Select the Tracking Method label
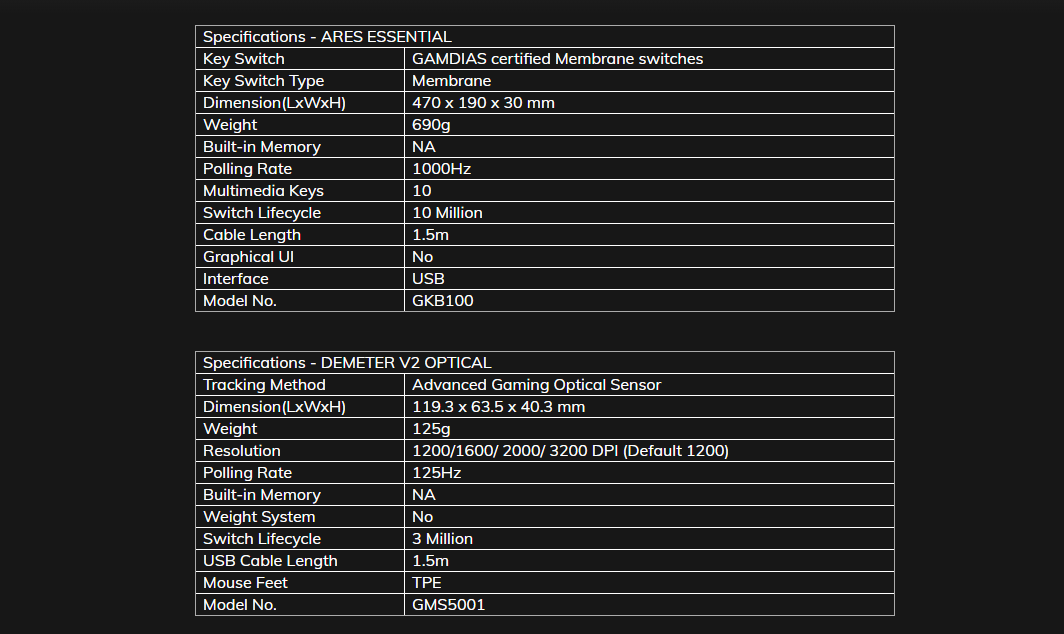 pyautogui.click(x=264, y=385)
